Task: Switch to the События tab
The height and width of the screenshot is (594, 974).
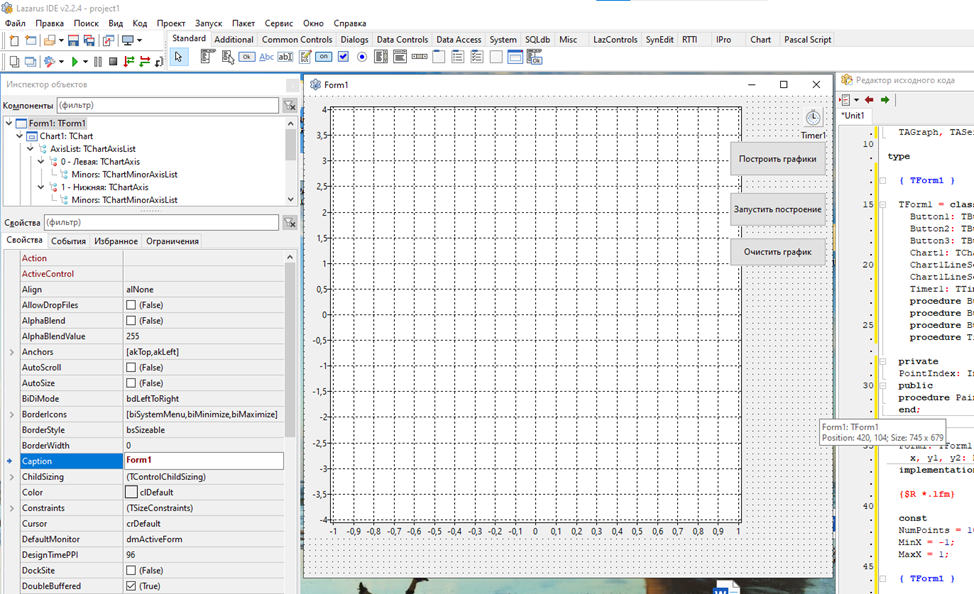Action: tap(68, 241)
